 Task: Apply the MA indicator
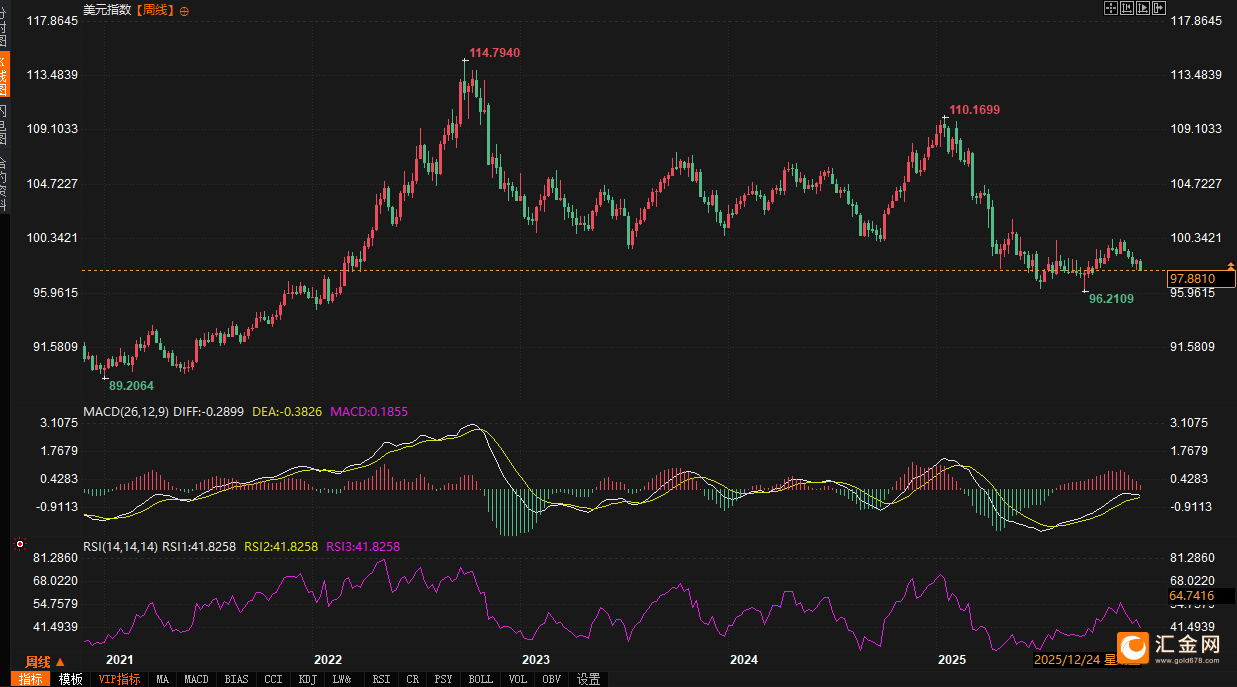pos(163,679)
